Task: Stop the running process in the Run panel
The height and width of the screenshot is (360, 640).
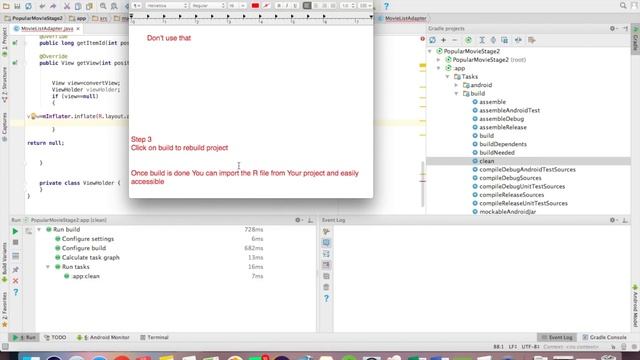Action: (16, 242)
